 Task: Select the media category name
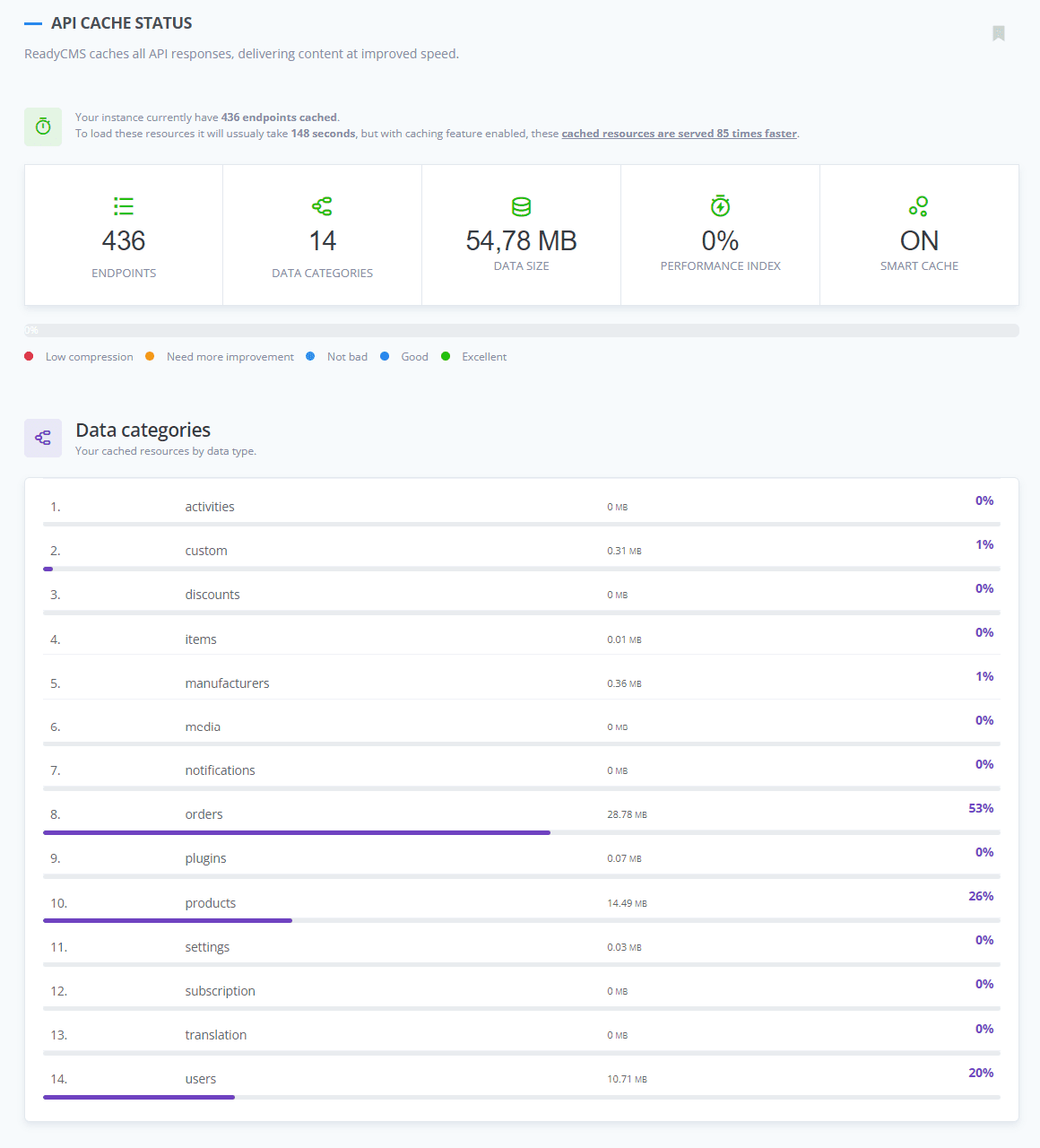click(x=203, y=726)
